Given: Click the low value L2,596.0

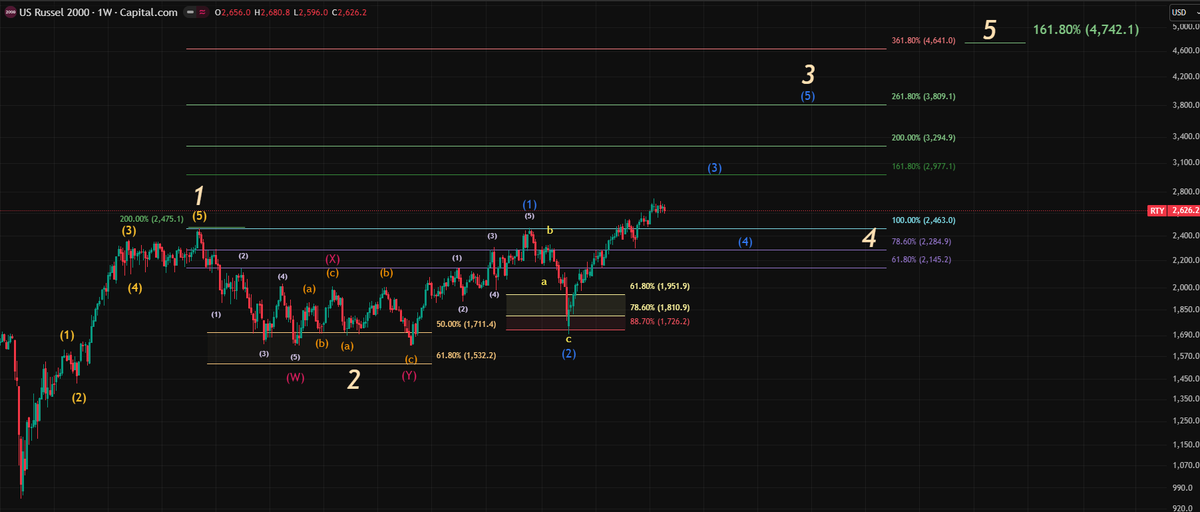Looking at the screenshot, I should [311, 12].
